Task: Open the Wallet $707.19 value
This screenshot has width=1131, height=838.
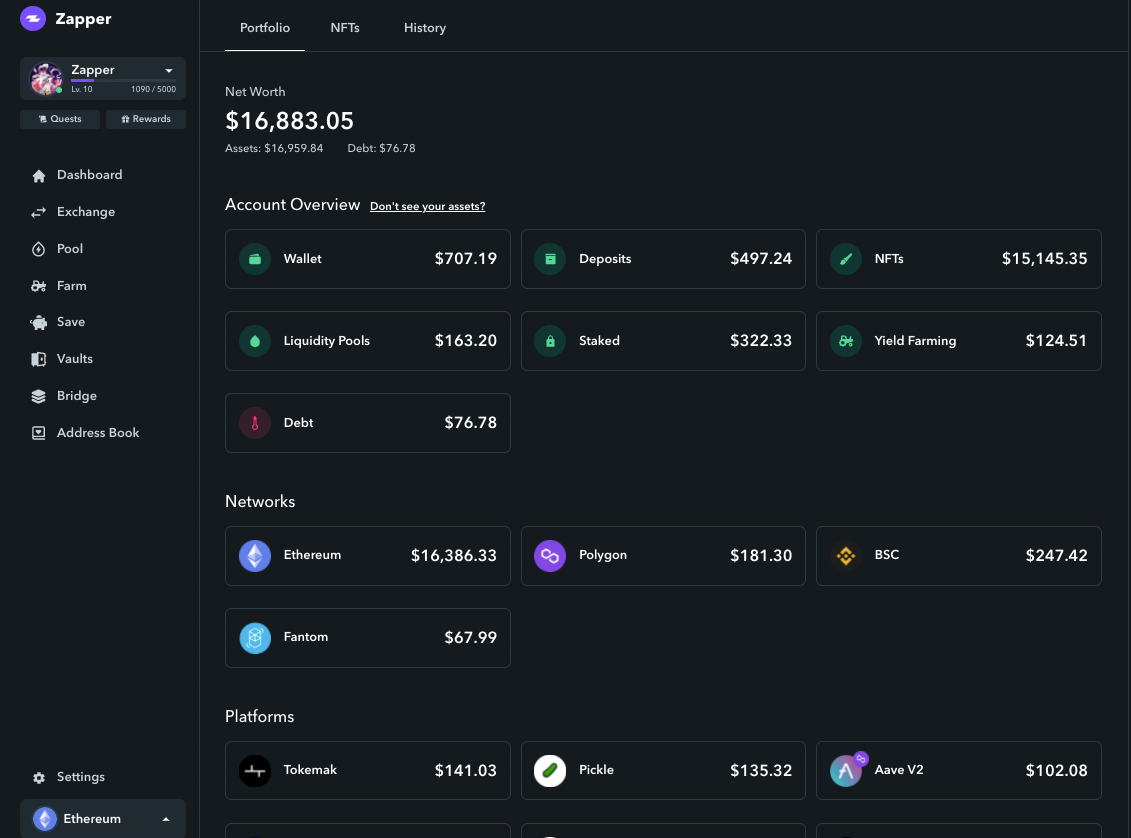Action: 466,259
